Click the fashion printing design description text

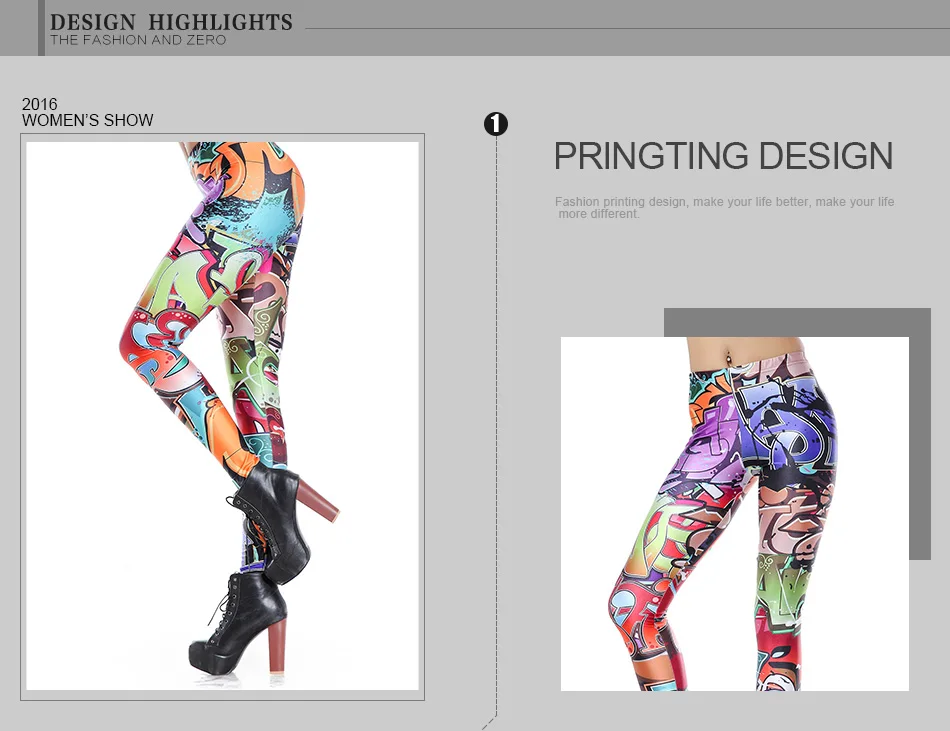click(725, 207)
